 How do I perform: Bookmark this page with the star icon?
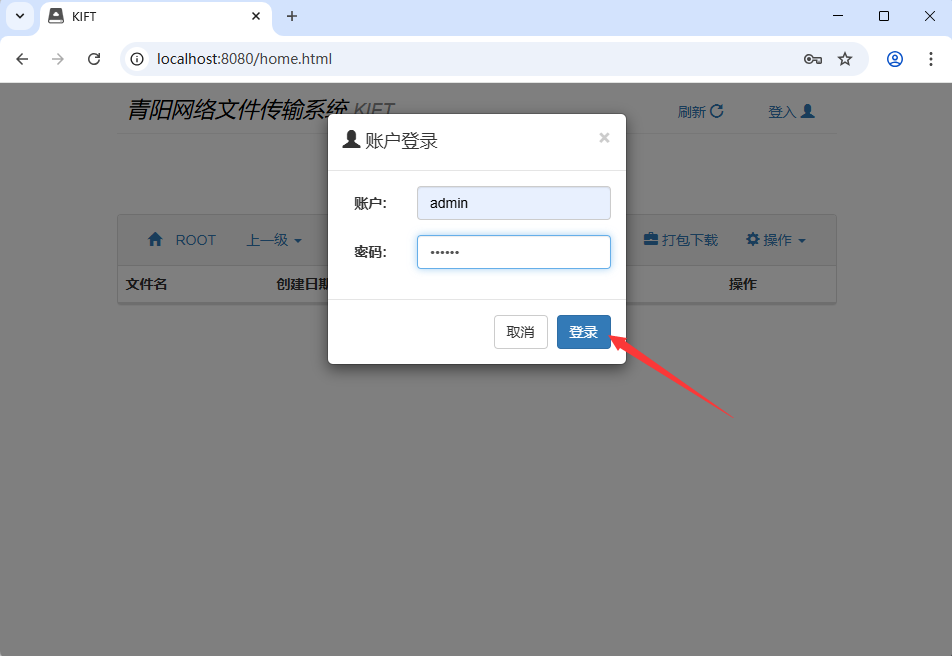[x=845, y=59]
